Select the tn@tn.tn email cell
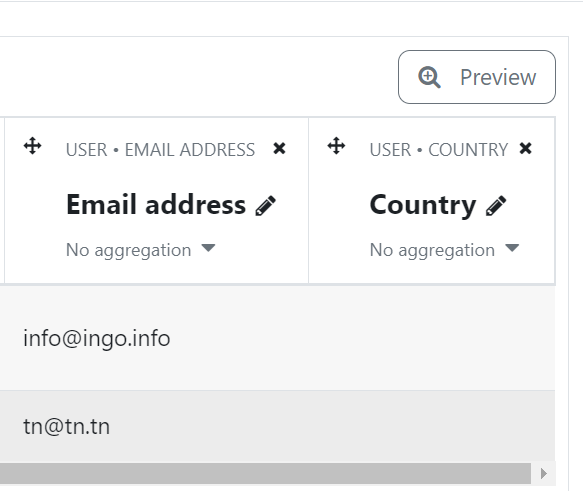583x491 pixels. pos(67,426)
